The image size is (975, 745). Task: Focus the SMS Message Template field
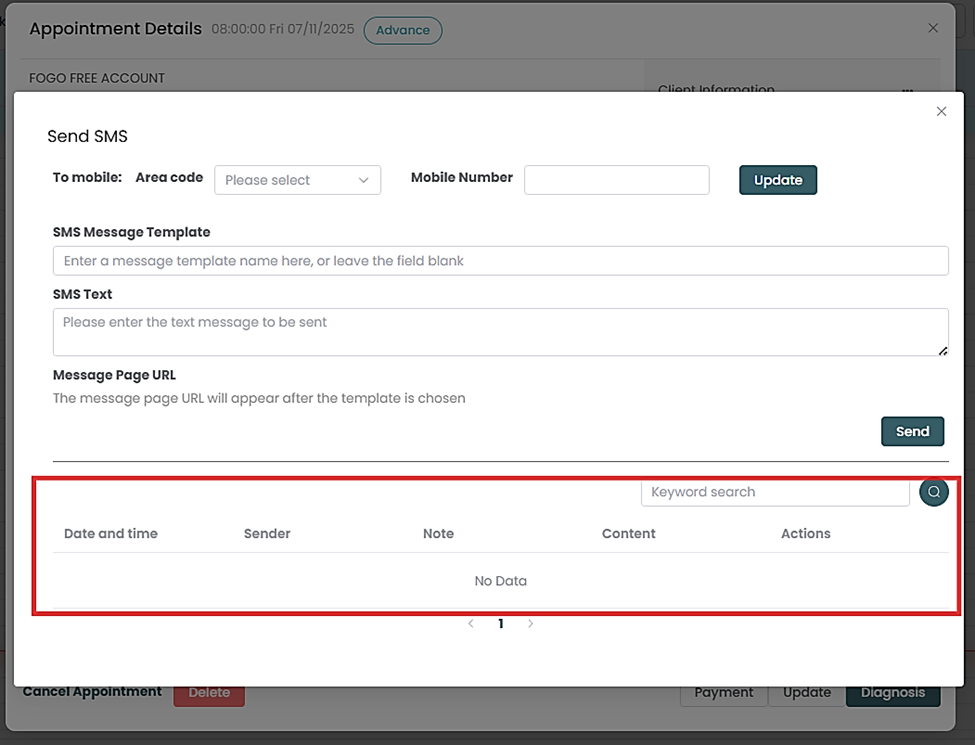pos(500,261)
